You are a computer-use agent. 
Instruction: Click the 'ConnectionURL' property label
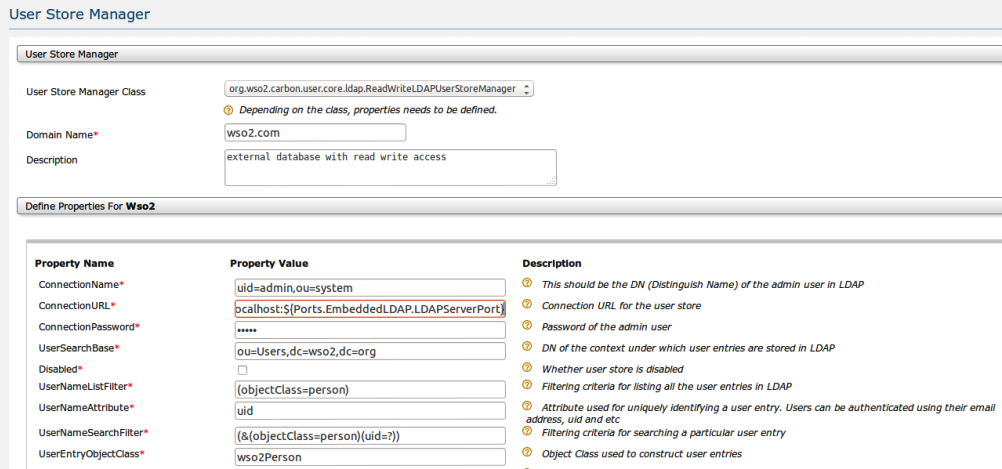74,305
